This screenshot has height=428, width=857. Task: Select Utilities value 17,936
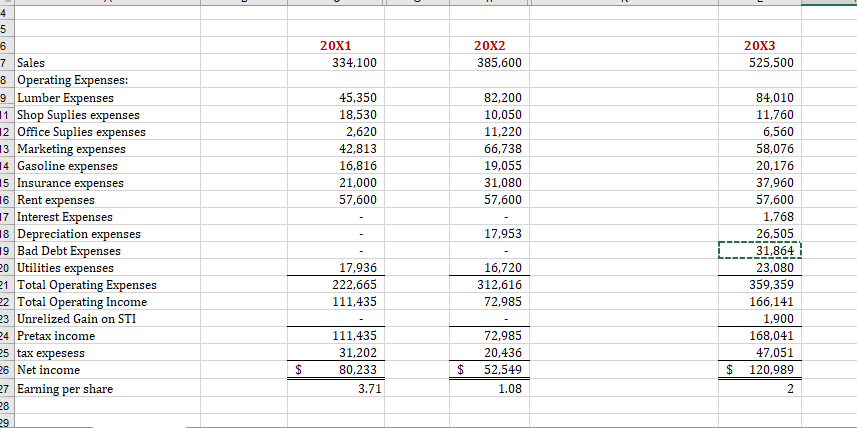click(x=336, y=268)
